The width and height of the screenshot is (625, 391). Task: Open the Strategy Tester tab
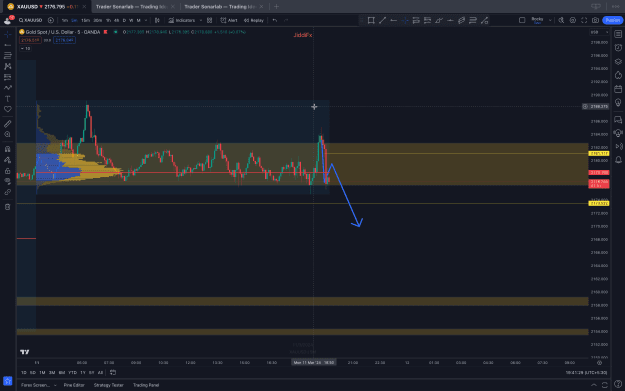[108, 385]
